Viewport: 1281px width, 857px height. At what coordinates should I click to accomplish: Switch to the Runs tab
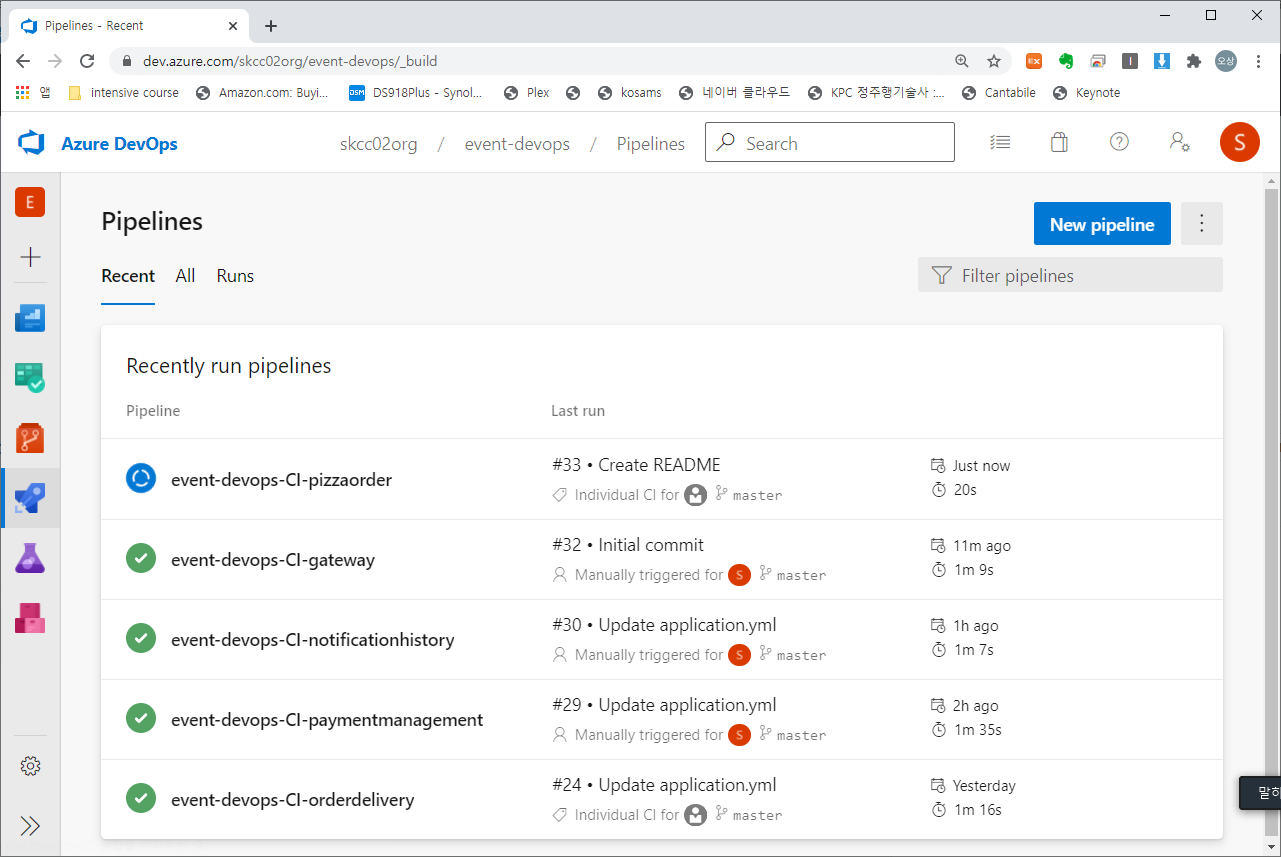tap(235, 276)
